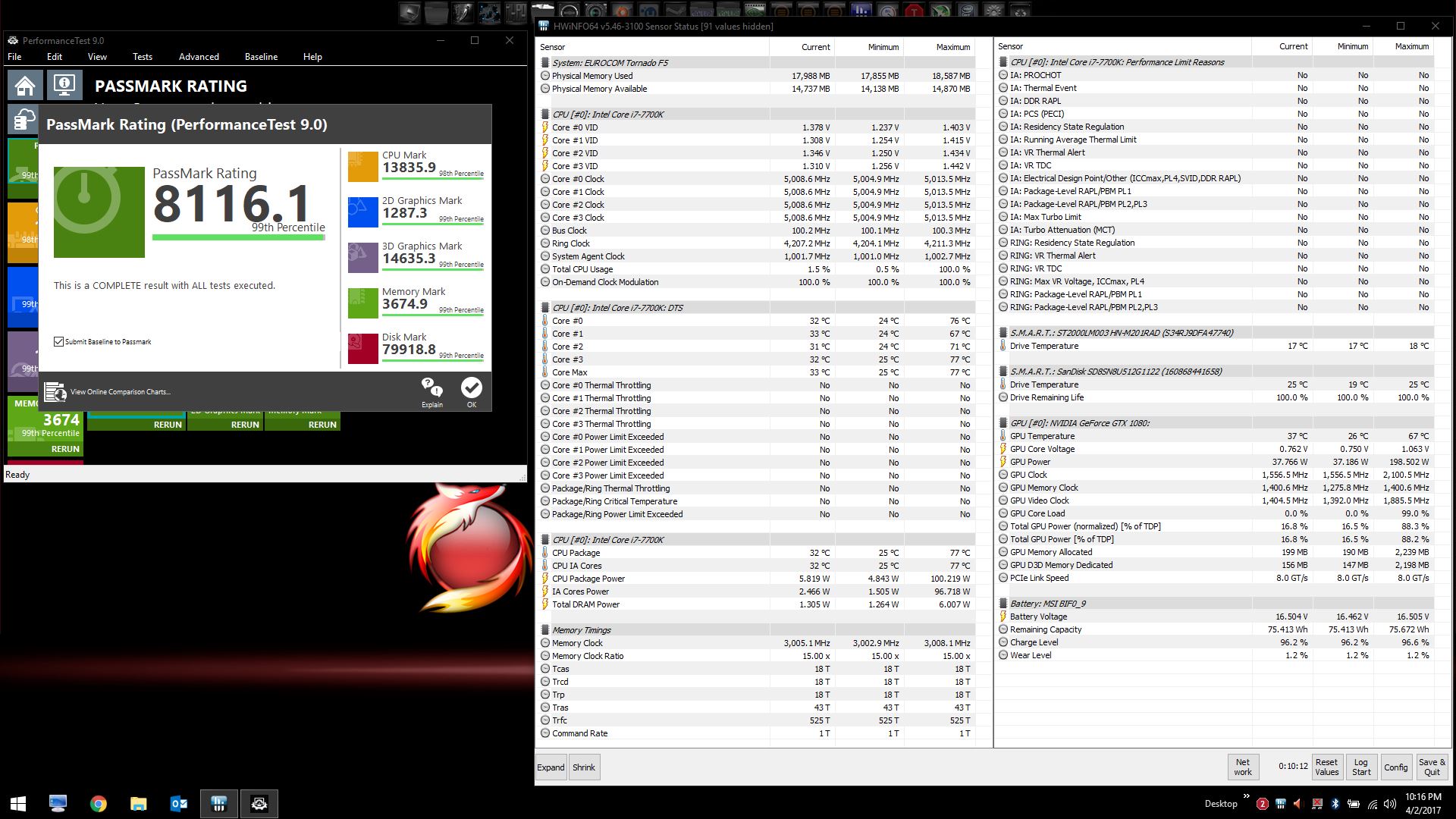Click the cloud upload baseline icon
The image size is (1456, 819).
[24, 120]
